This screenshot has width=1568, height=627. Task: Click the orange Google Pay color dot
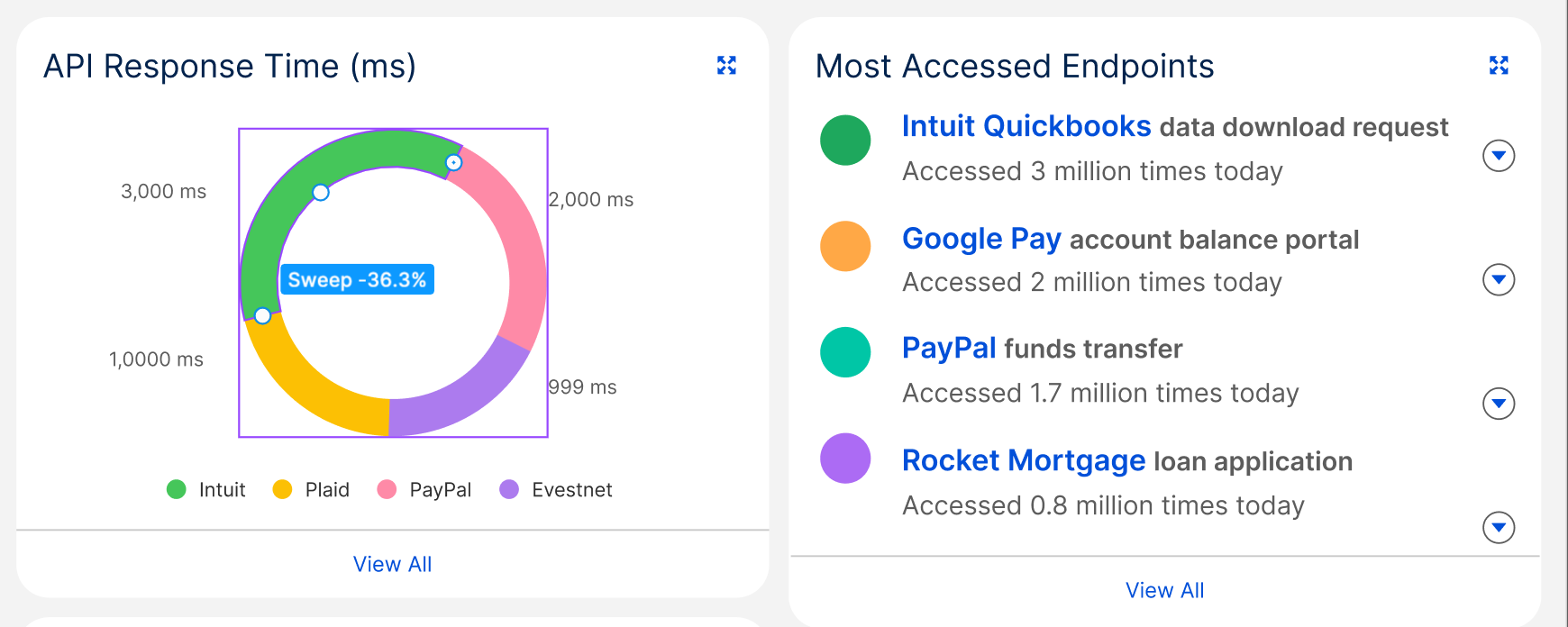pos(845,246)
